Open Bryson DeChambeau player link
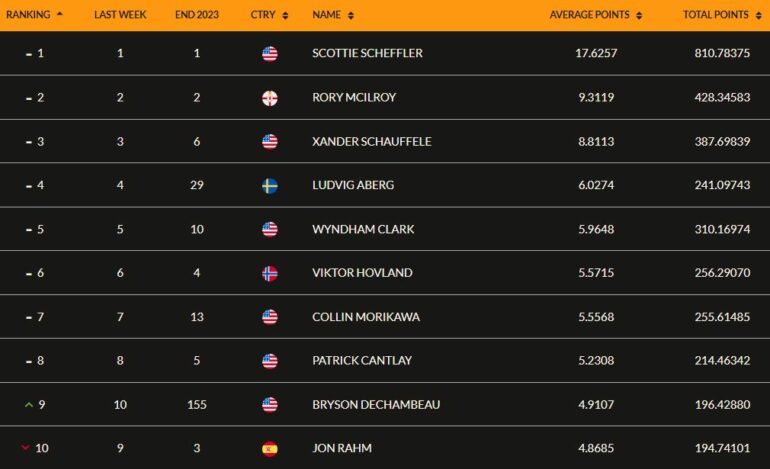The height and width of the screenshot is (469, 770). [x=376, y=405]
